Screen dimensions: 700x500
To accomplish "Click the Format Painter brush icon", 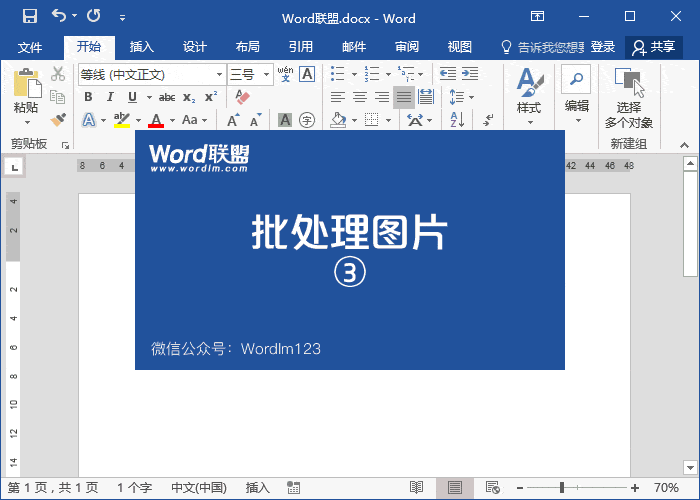I will [x=58, y=119].
